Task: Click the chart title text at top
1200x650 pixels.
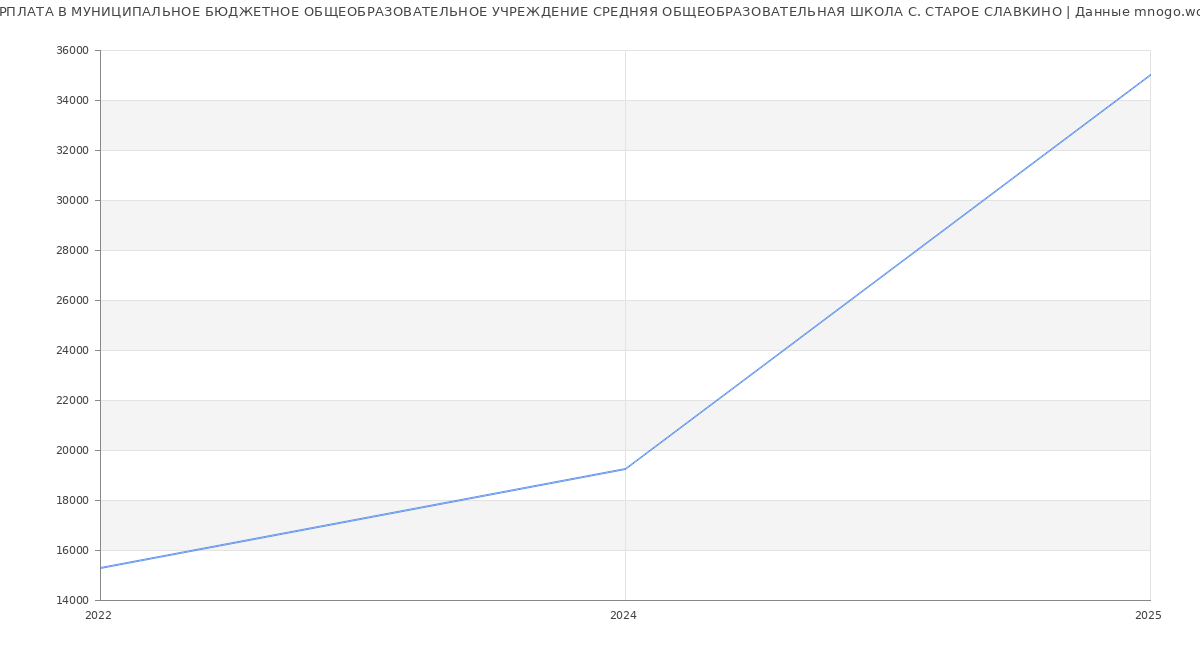Action: pyautogui.click(x=600, y=12)
